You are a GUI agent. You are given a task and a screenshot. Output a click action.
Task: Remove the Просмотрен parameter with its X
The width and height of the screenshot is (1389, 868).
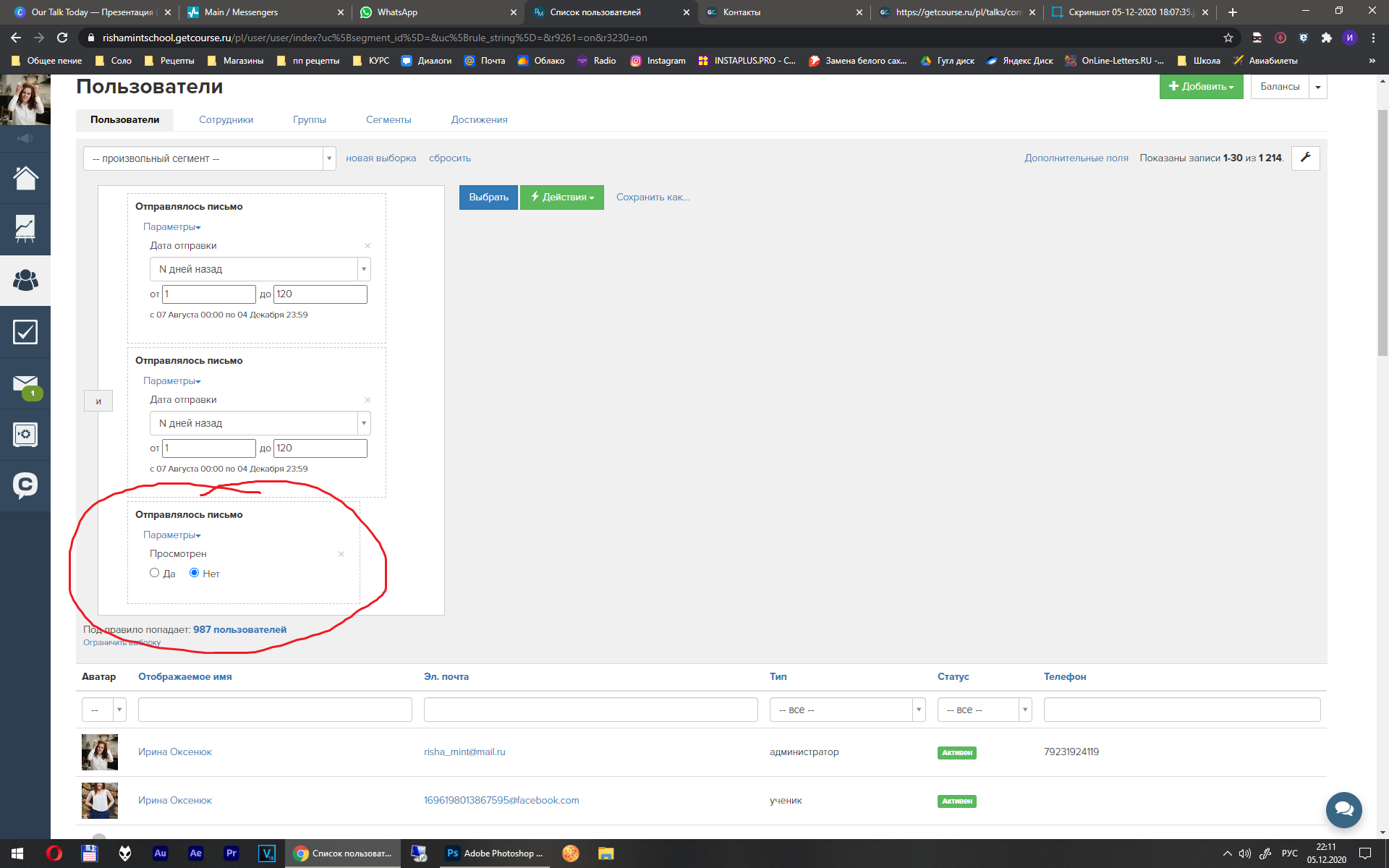[x=341, y=554]
